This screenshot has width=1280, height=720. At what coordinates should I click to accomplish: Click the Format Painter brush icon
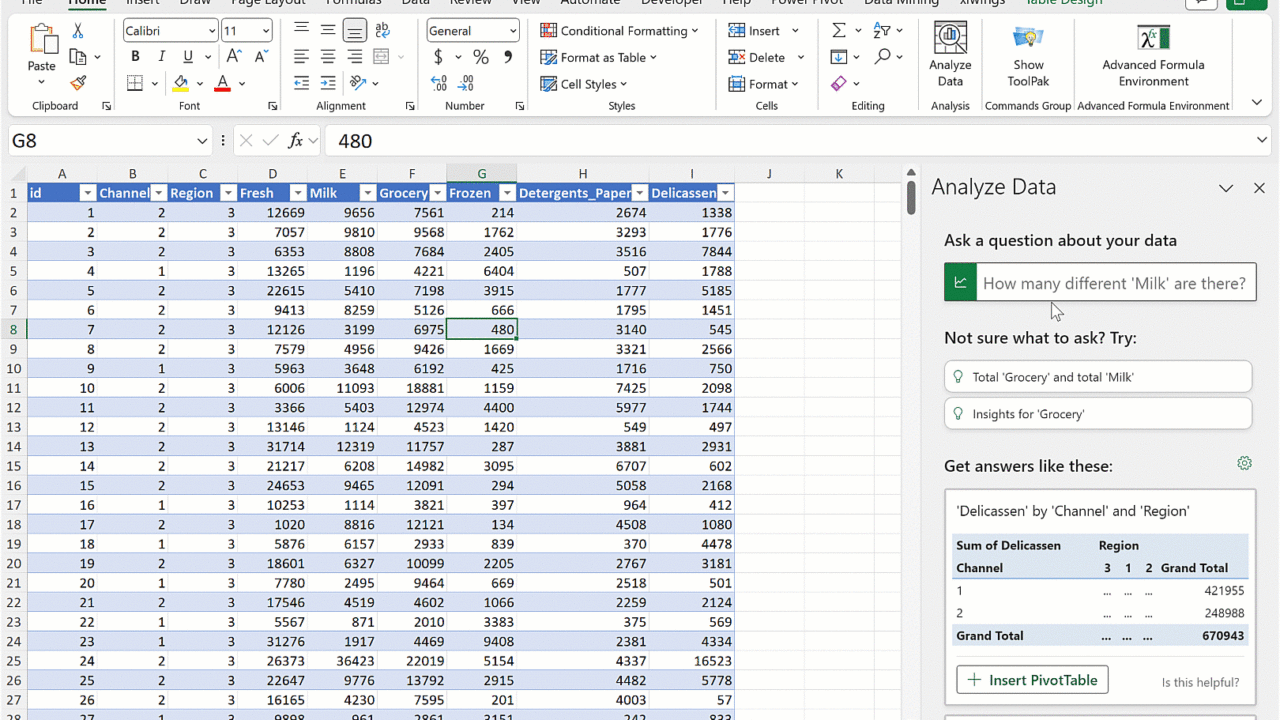pyautogui.click(x=78, y=83)
